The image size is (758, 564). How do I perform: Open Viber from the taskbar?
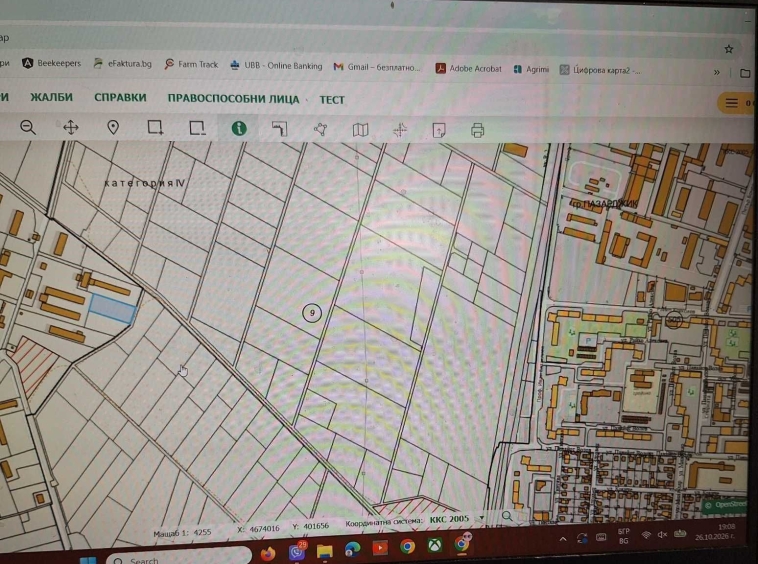tap(297, 551)
